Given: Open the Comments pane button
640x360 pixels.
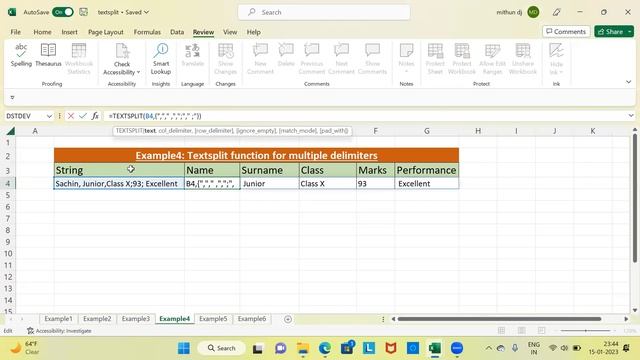Looking at the screenshot, I should click(566, 31).
